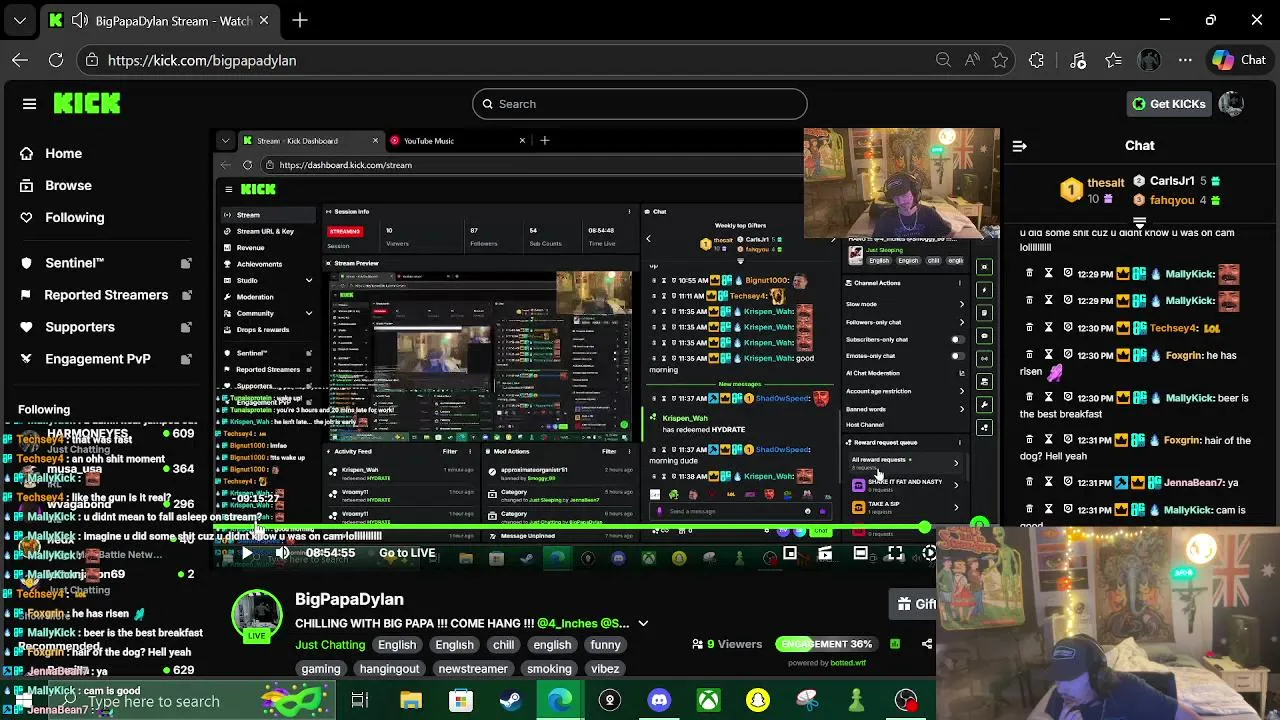Open Xbox app from the taskbar

[x=708, y=700]
